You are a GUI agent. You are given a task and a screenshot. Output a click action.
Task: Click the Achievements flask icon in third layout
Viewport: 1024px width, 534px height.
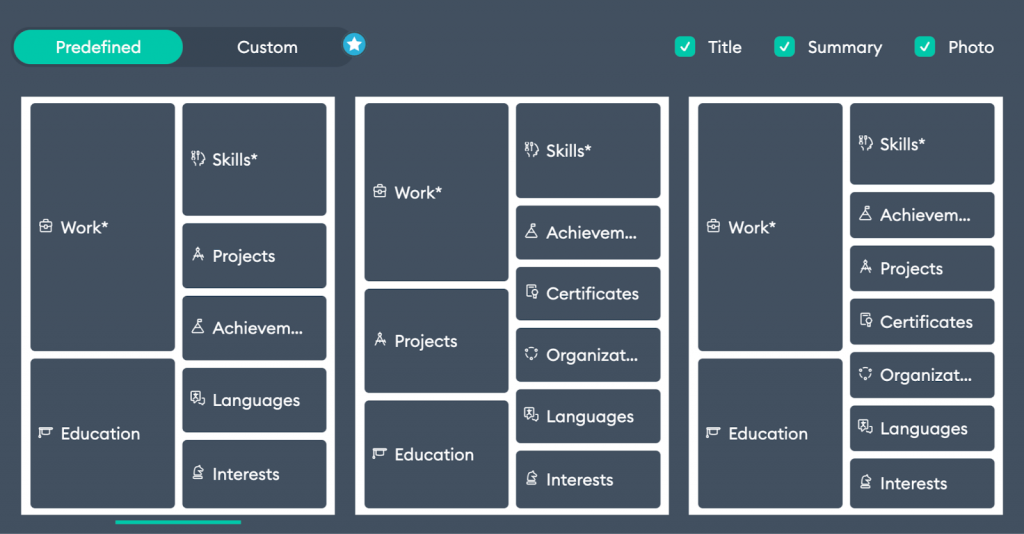pos(866,214)
